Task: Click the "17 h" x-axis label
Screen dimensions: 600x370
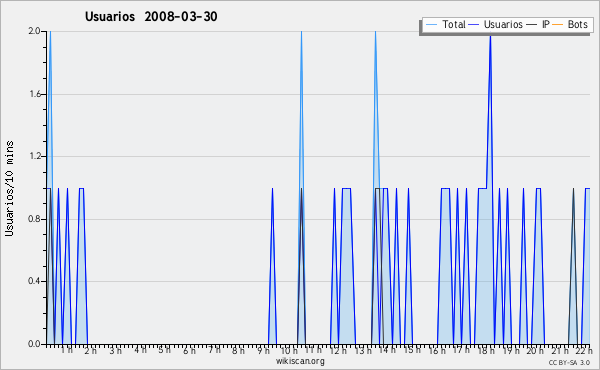Action: click(x=461, y=350)
